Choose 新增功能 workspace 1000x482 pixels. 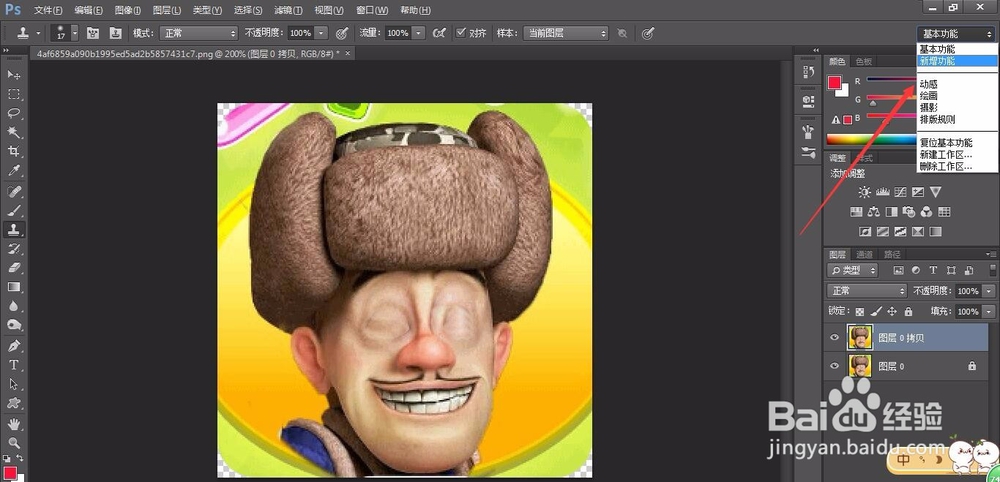click(x=956, y=61)
